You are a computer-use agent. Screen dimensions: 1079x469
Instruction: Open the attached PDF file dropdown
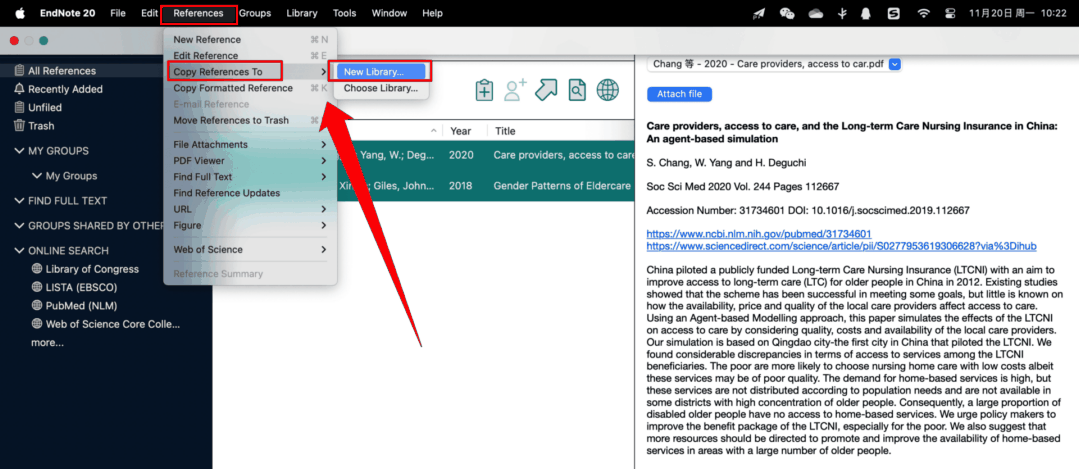coord(895,64)
